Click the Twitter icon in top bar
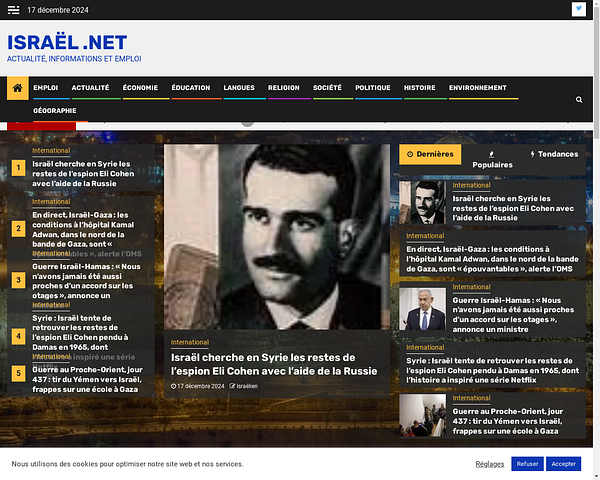This screenshot has width=600, height=480. tap(579, 9)
